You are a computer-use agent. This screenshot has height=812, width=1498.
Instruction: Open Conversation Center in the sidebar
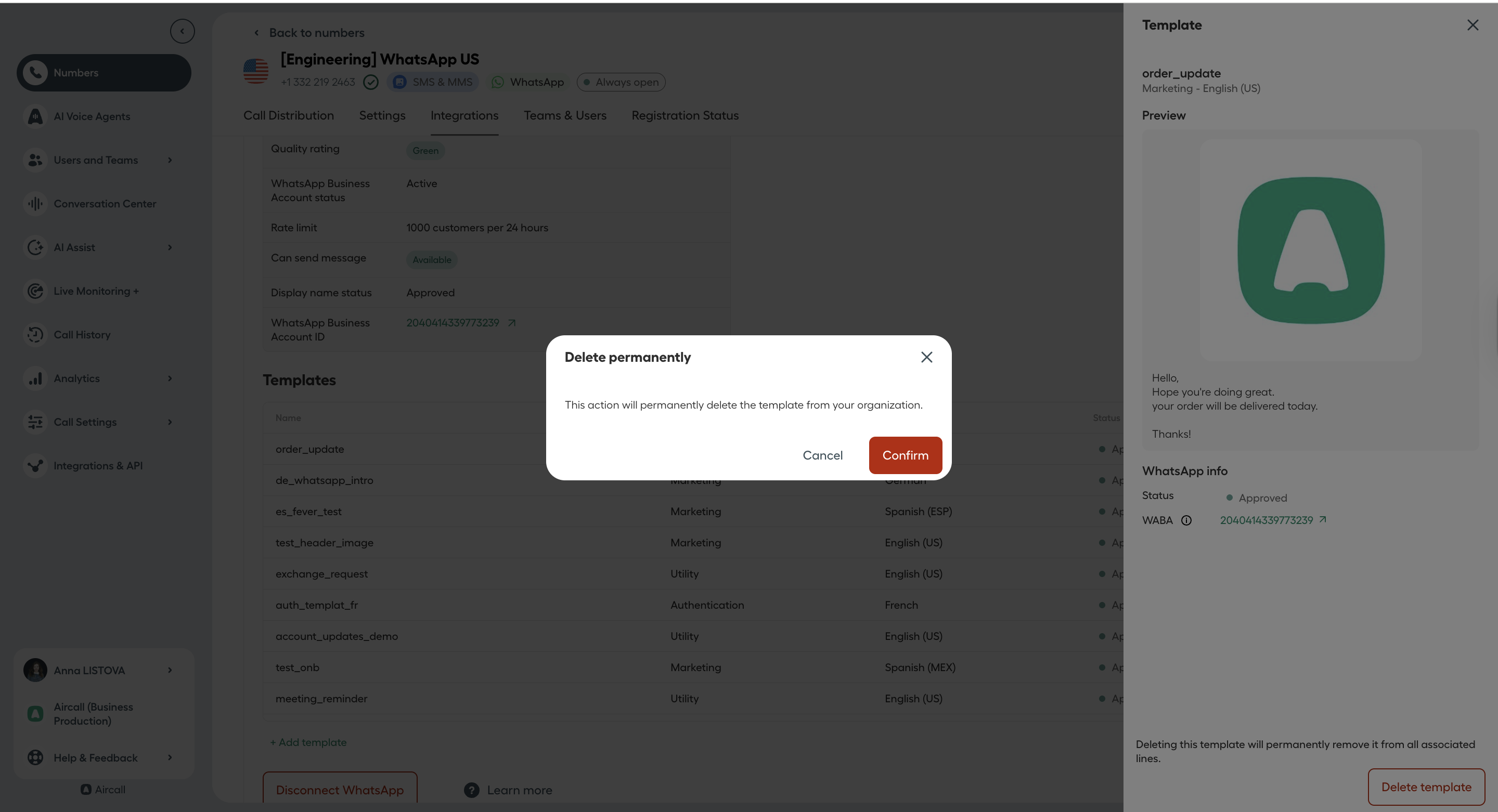click(x=104, y=203)
